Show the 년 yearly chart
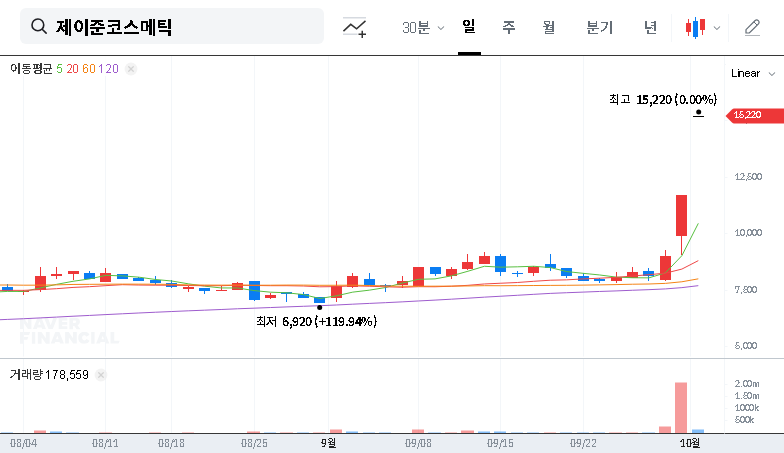This screenshot has width=784, height=453. coord(650,27)
